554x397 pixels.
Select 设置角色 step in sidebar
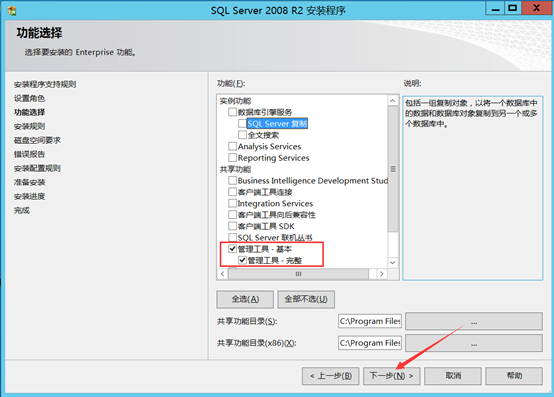tap(29, 98)
